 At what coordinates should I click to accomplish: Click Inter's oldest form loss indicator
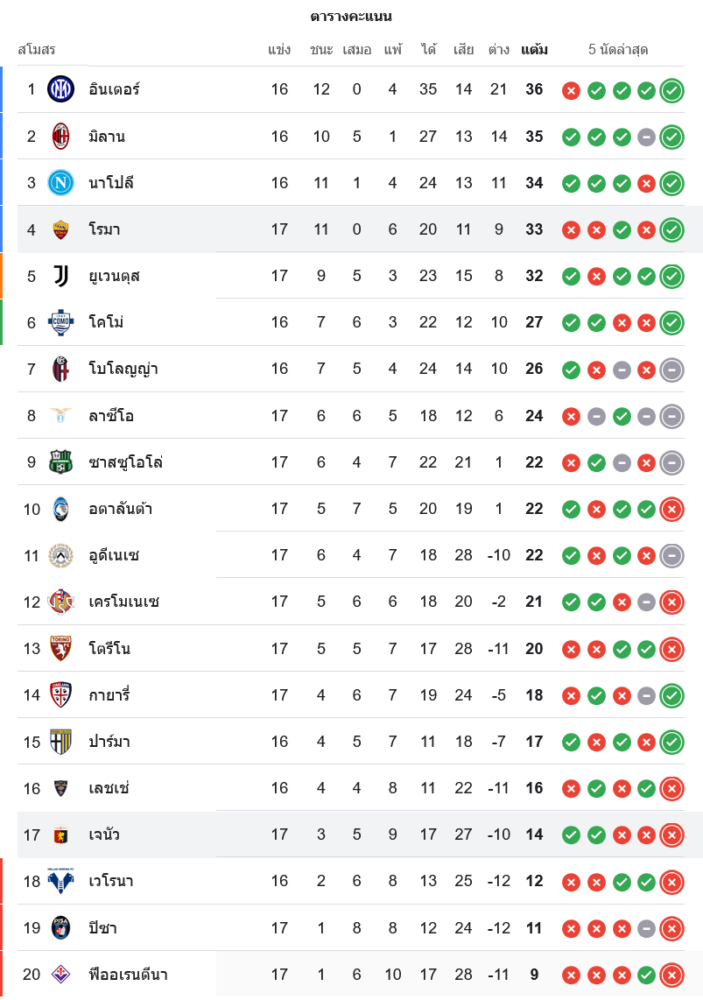coord(571,90)
